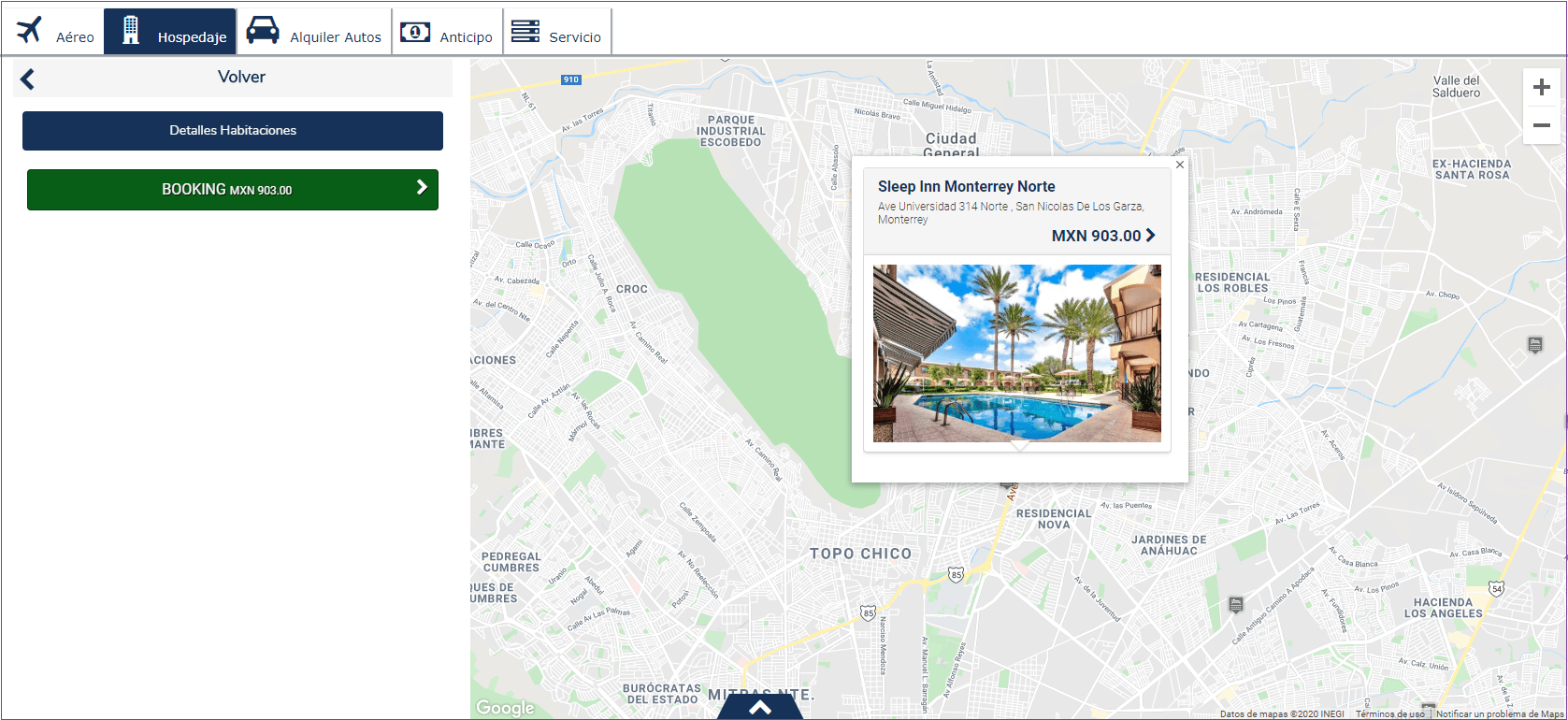Expand the bottom panel with the up chevron
Screen dimensions: 1568x720
760,707
